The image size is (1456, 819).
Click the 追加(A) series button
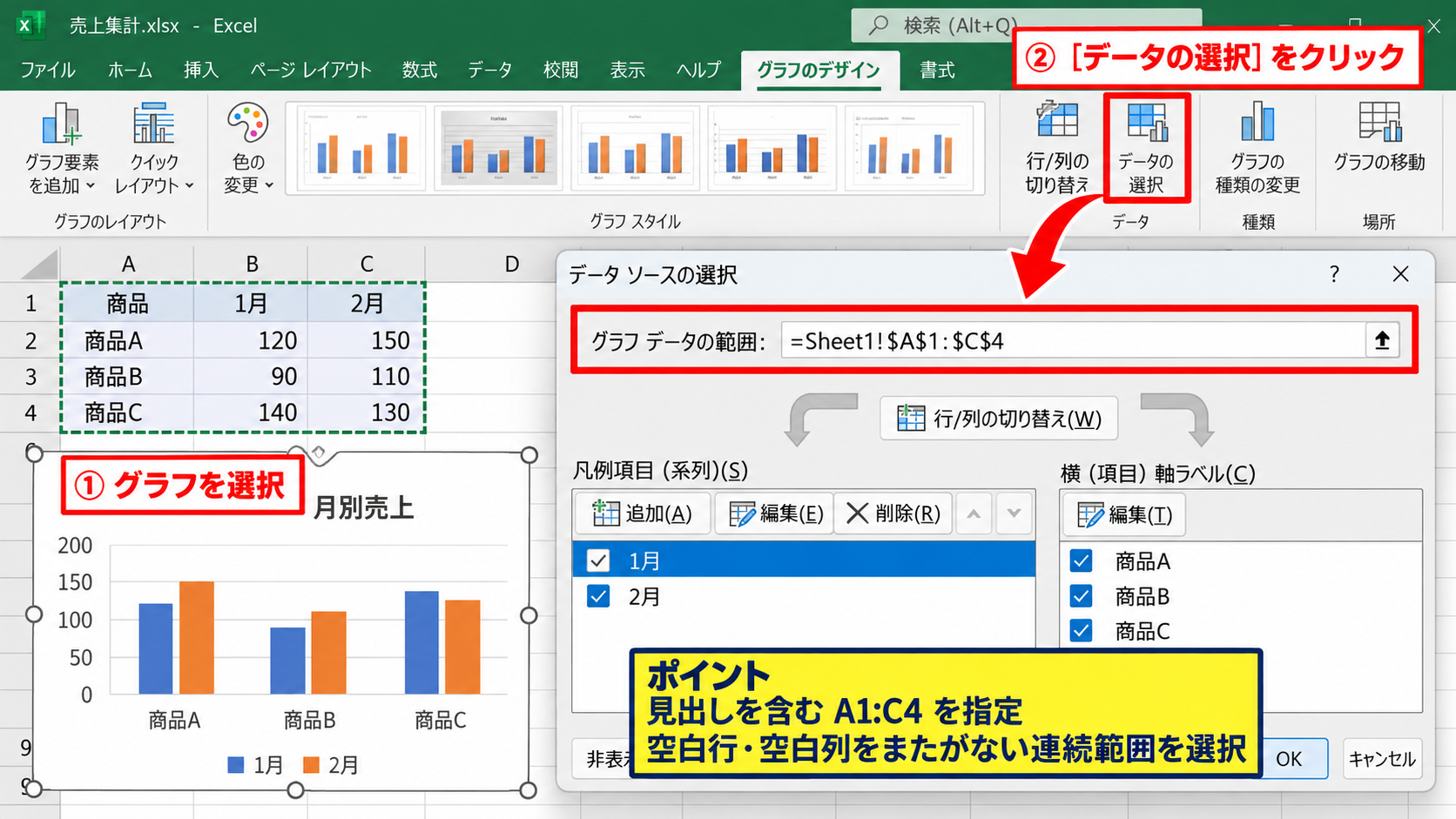pyautogui.click(x=643, y=514)
